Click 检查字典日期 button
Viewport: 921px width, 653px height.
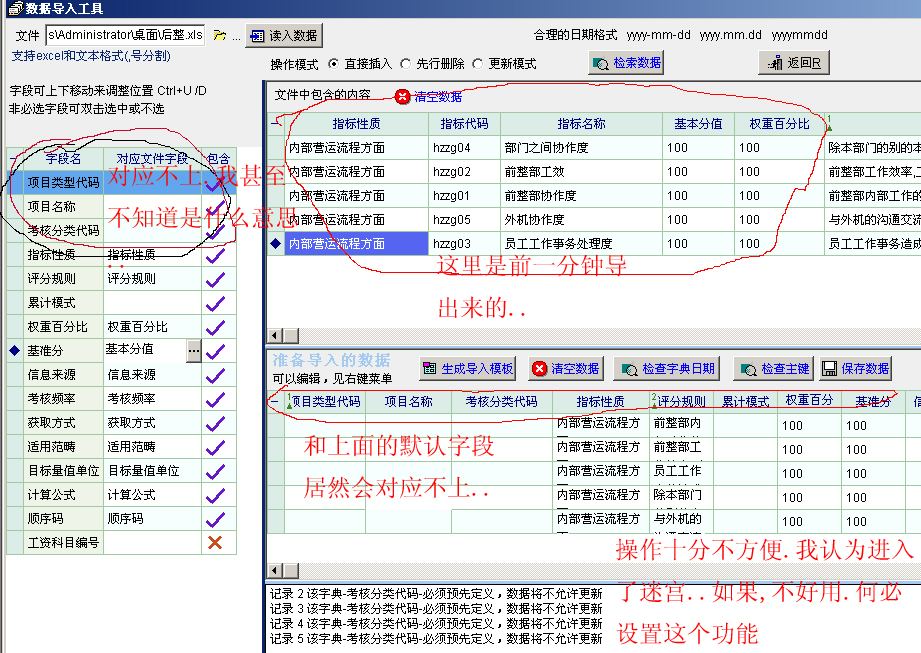click(x=667, y=368)
